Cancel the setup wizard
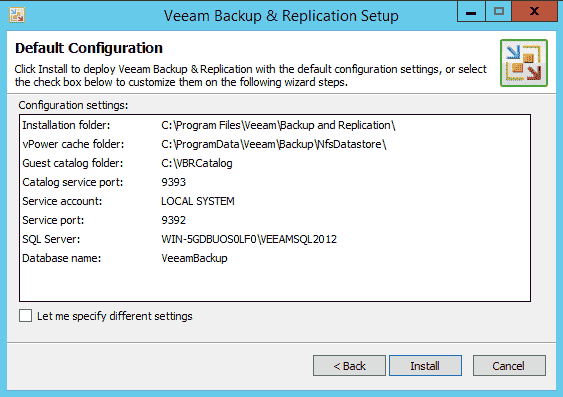The image size is (563, 397). point(509,366)
